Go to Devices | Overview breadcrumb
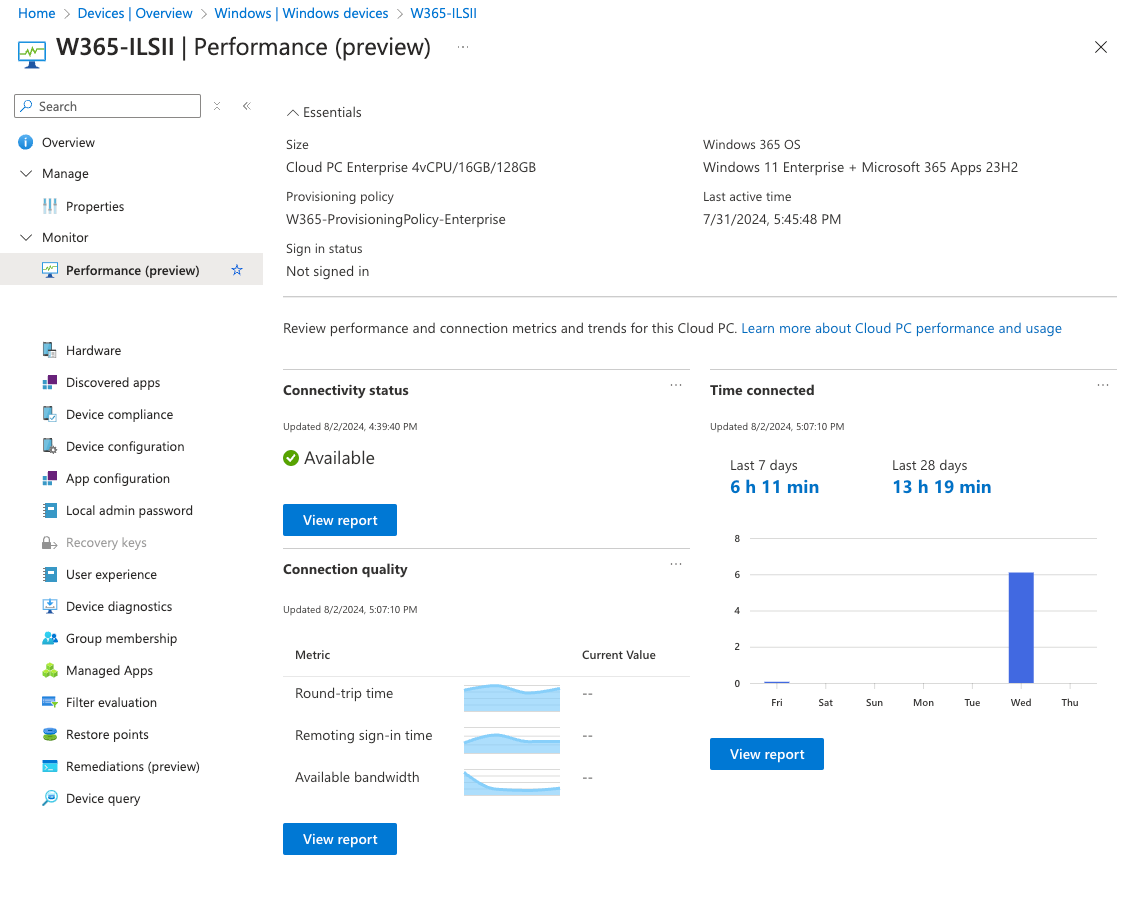Image resolution: width=1132 pixels, height=899 pixels. 135,14
